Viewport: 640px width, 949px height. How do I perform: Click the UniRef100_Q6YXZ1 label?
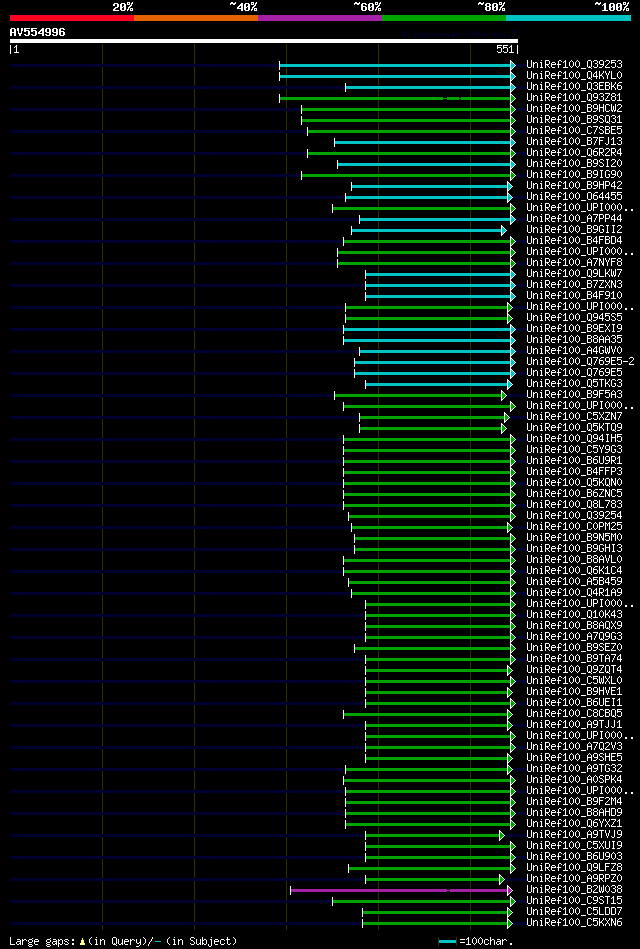(x=575, y=824)
